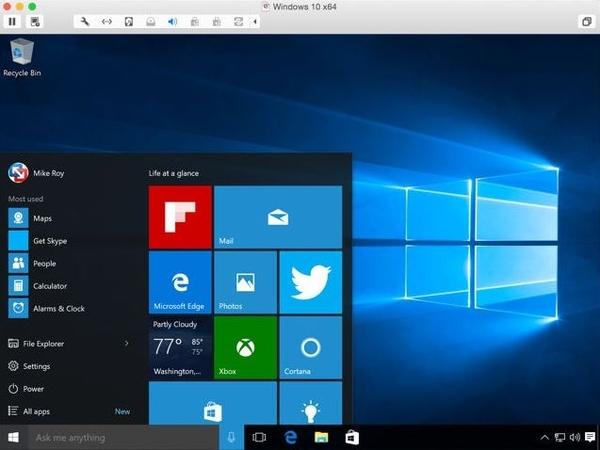Click the CD/DVD drive icon
This screenshot has height=450, width=600.
(x=151, y=21)
